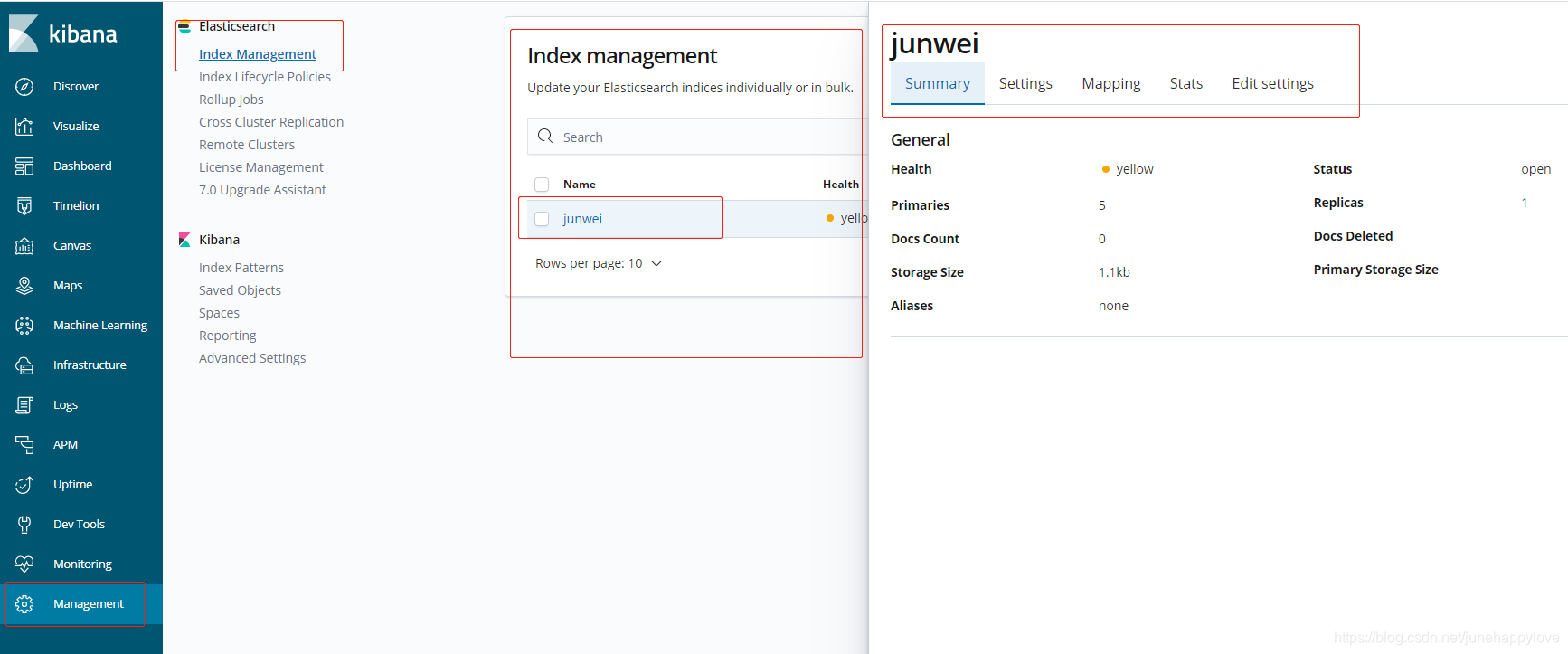
Task: Open Timelion icon in sidebar
Action: [x=24, y=206]
